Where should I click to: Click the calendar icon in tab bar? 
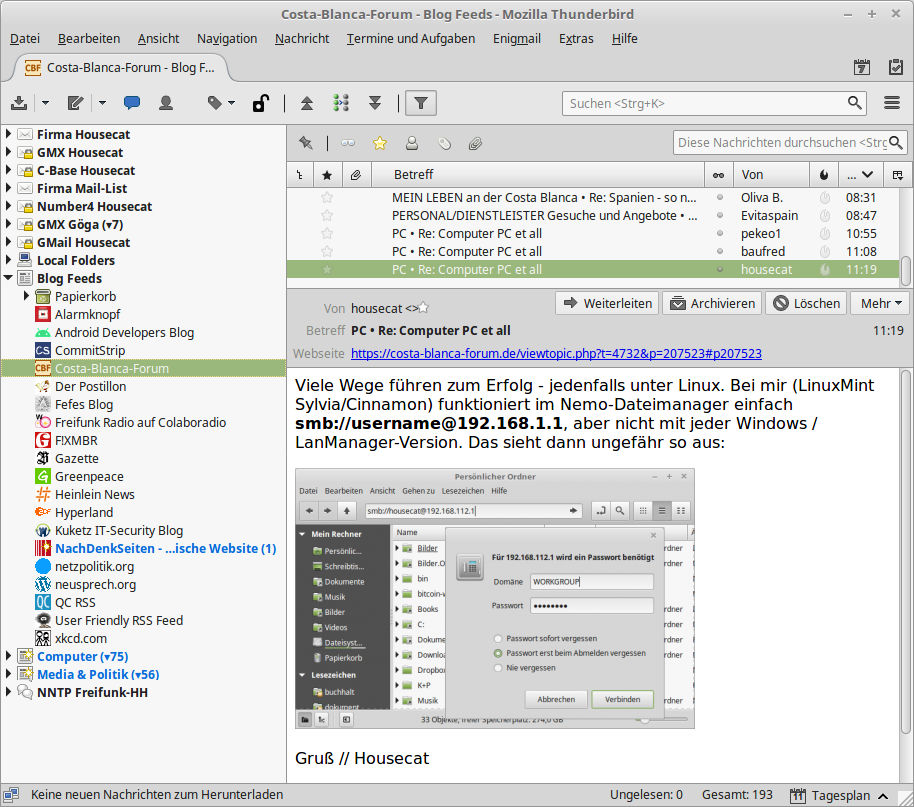[x=862, y=68]
